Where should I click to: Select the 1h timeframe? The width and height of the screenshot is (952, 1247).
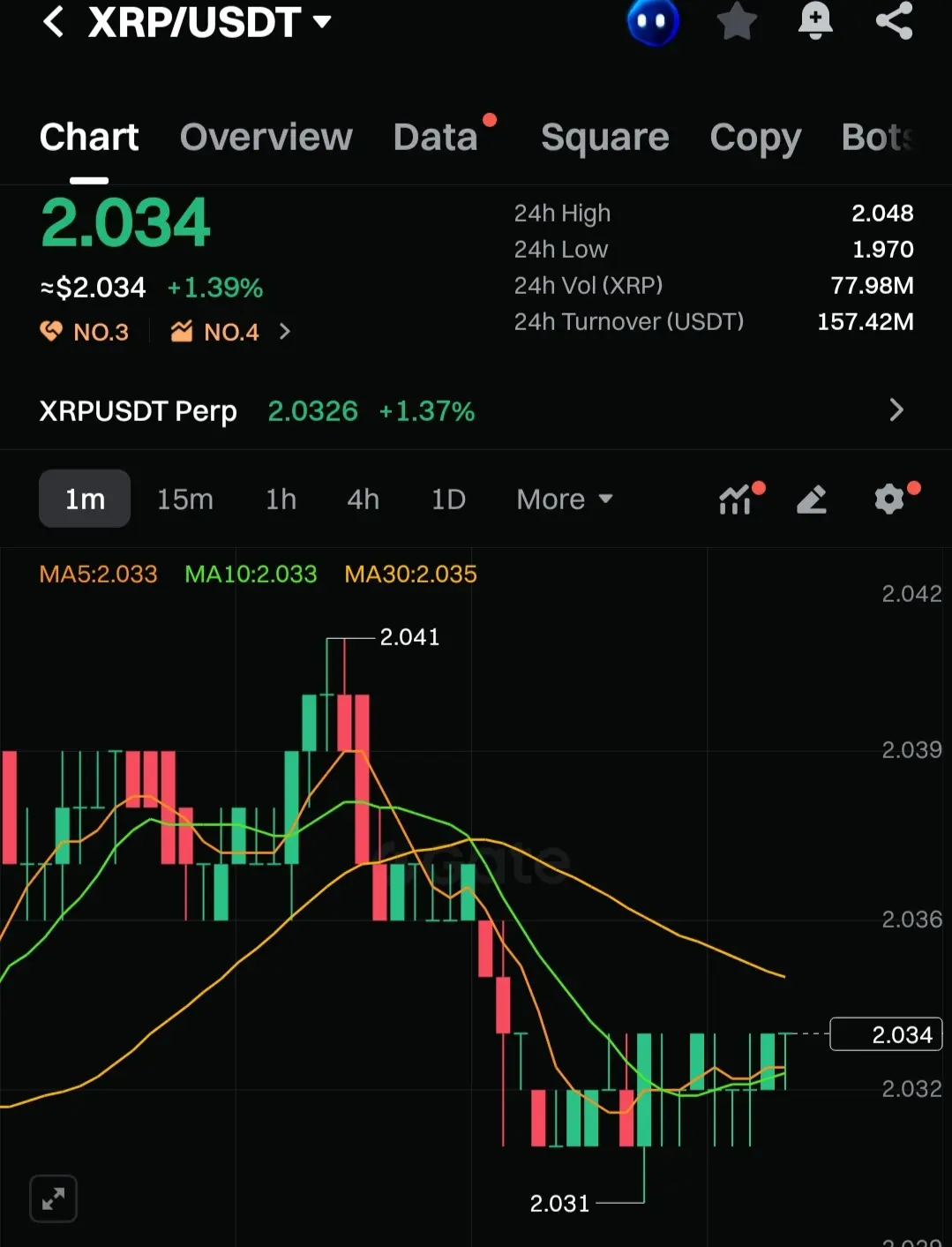281,500
